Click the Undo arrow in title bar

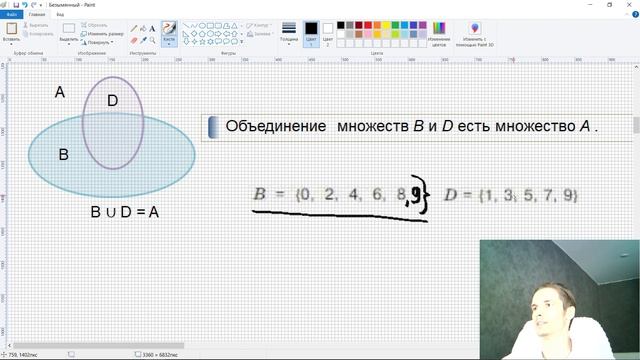(x=24, y=5)
